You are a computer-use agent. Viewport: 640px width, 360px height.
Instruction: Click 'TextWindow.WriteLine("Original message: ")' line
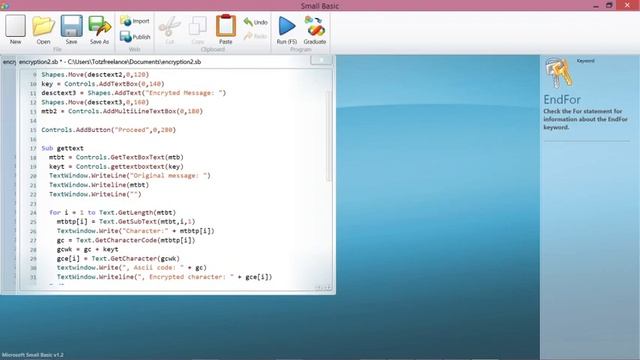click(130, 176)
